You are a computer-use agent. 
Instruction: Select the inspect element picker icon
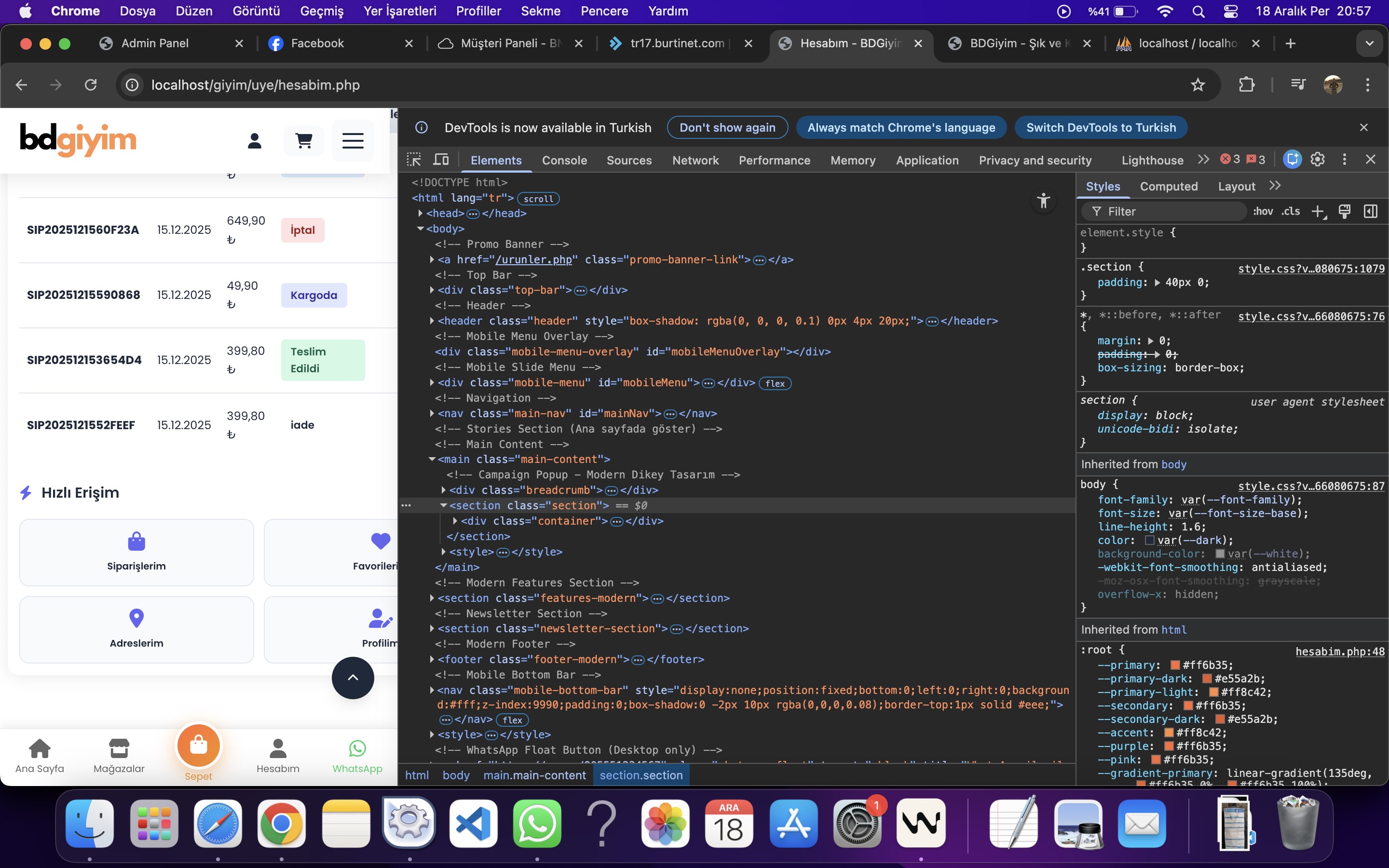[414, 160]
